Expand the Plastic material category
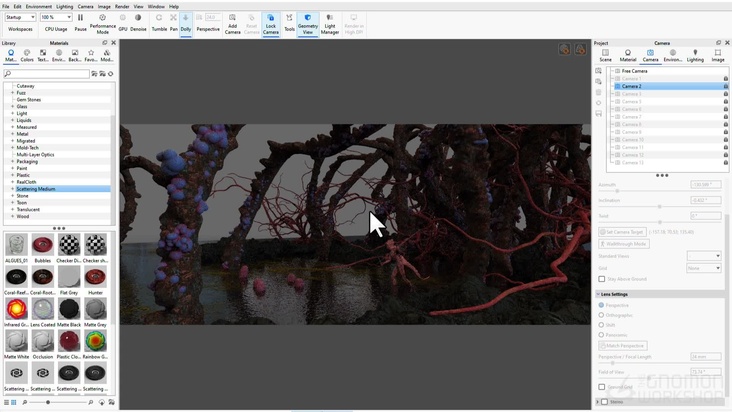732x412 pixels. tap(13, 175)
